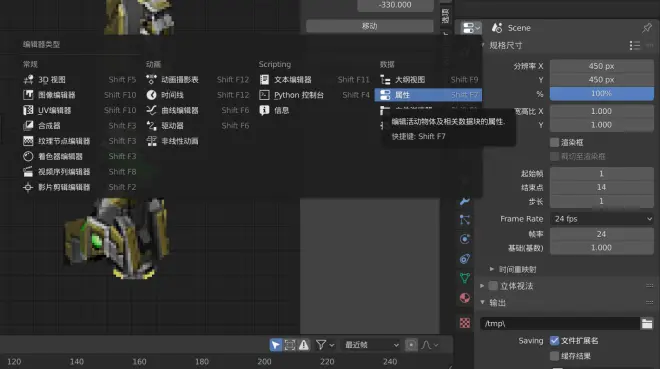This screenshot has height=369, width=660.
Task: Click the Scene datablock icon
Action: [x=497, y=28]
